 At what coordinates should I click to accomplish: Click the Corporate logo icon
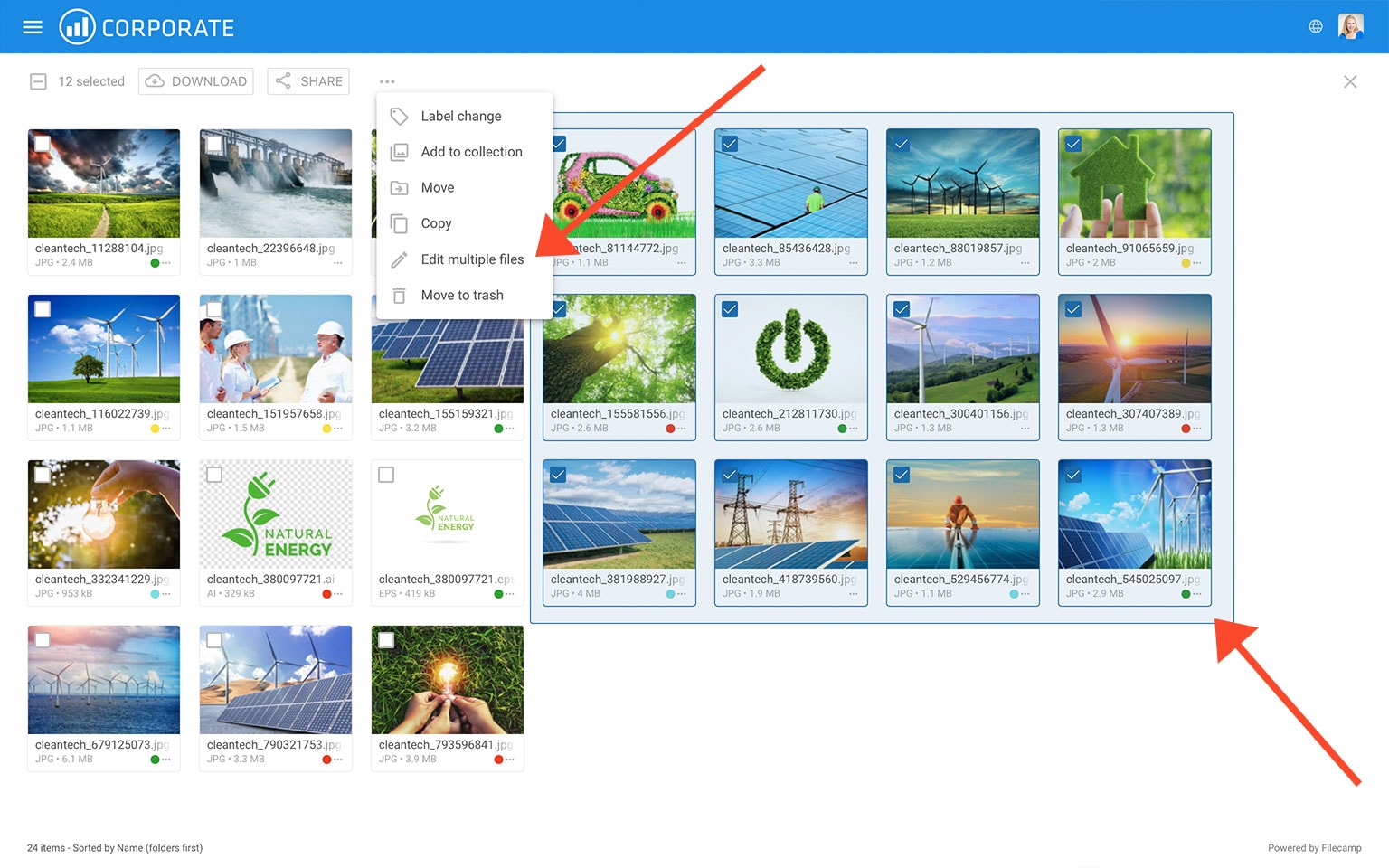point(77,27)
